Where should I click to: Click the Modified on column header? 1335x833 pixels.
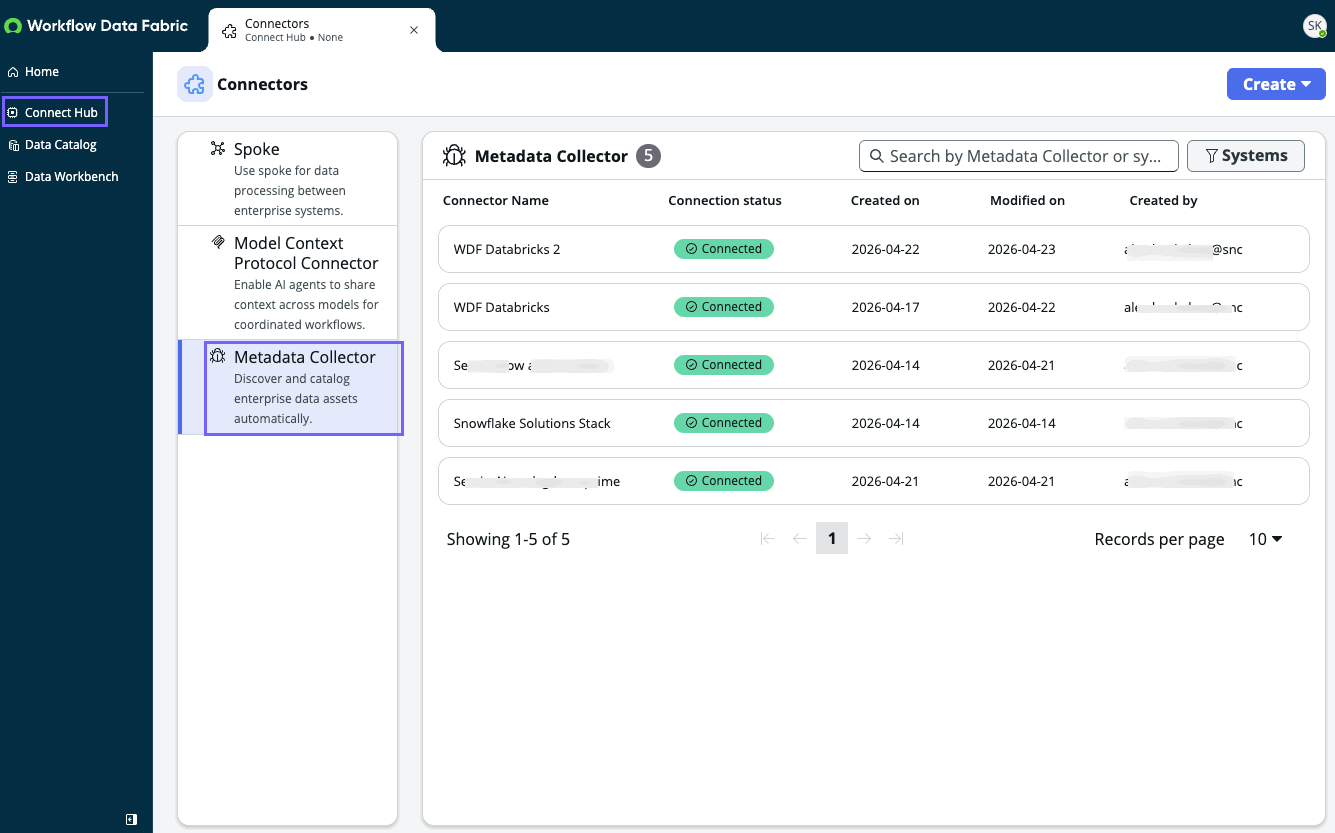click(x=1027, y=201)
